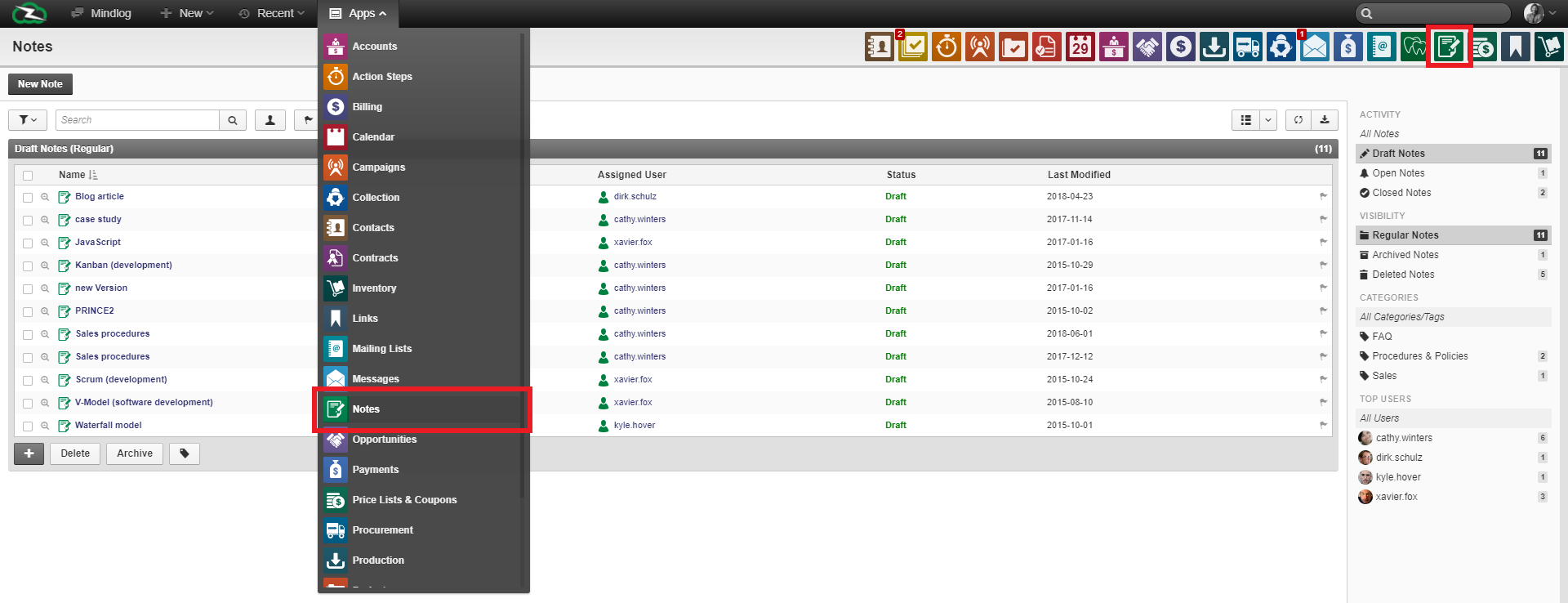The height and width of the screenshot is (603, 1568).
Task: Click the export download icon above list
Action: pos(1325,120)
